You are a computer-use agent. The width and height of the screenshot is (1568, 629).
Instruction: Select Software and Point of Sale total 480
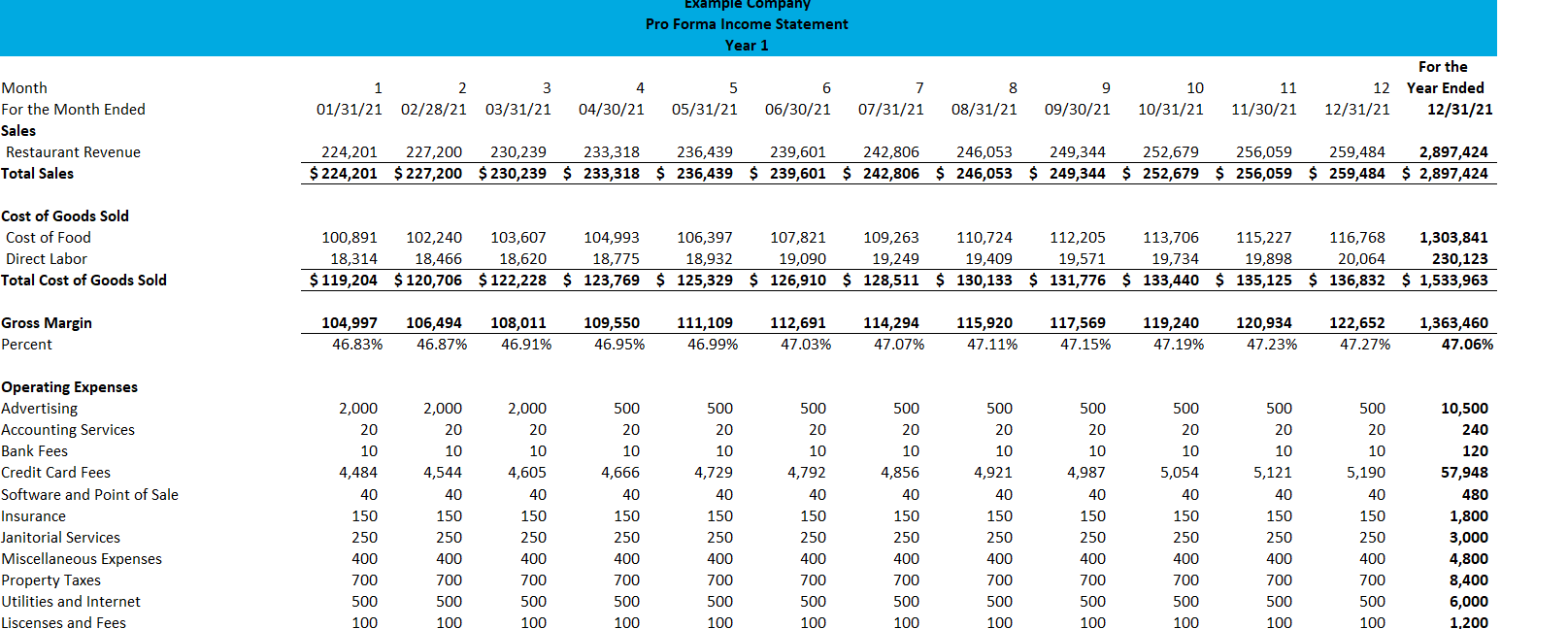(1475, 495)
